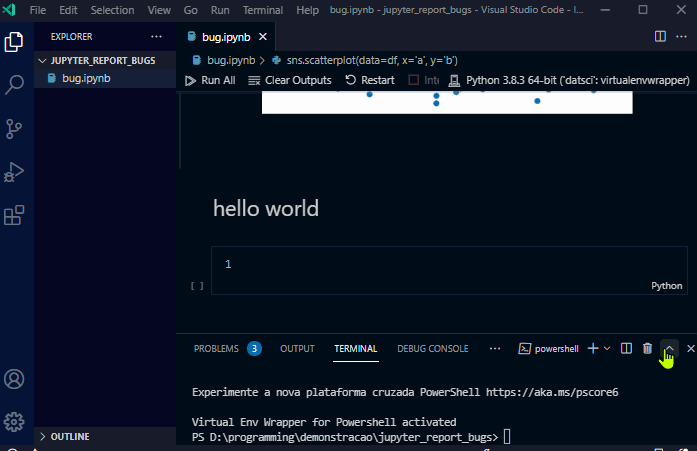Open the Accounts menu icon
This screenshot has height=451, width=697.
click(14, 379)
